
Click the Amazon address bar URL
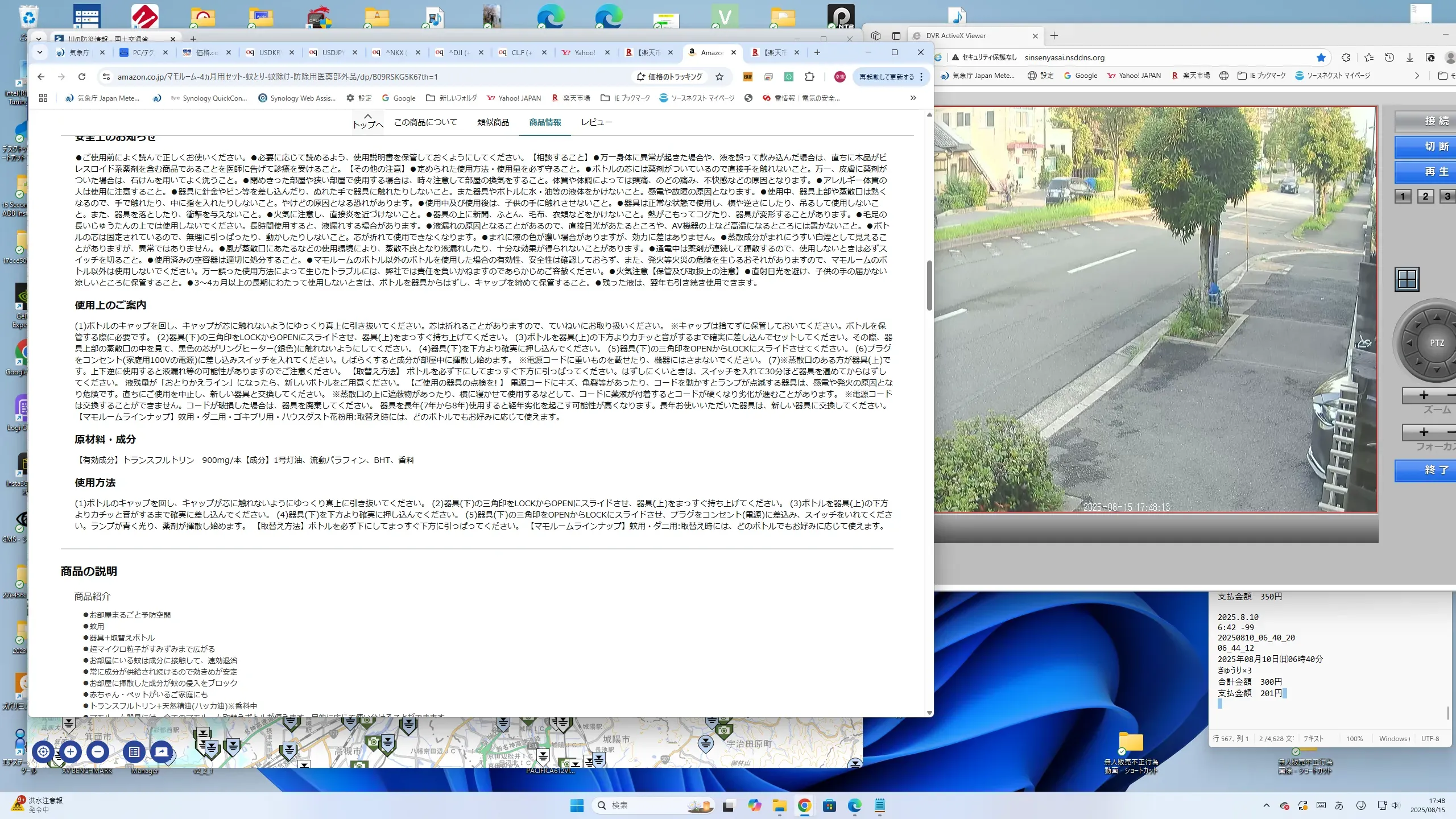[278, 77]
